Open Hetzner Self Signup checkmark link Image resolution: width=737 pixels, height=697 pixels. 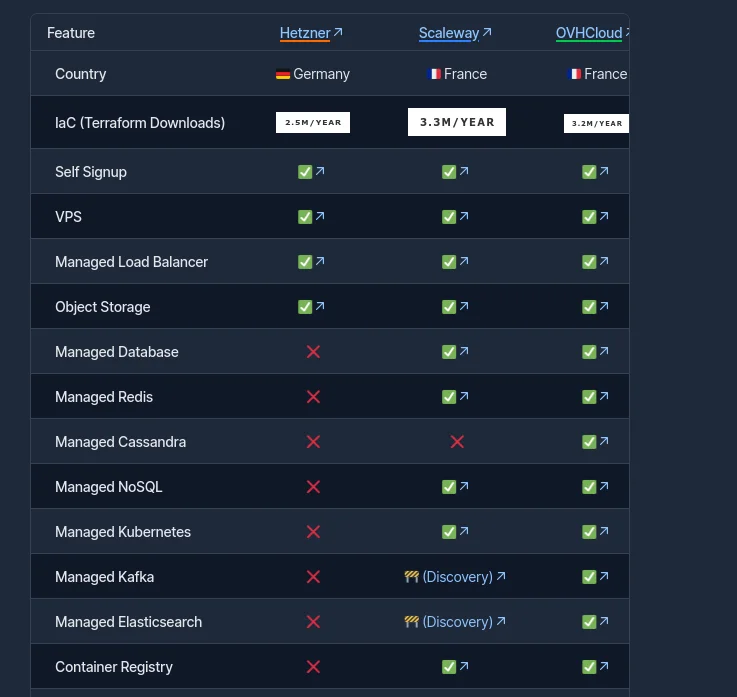click(x=311, y=172)
